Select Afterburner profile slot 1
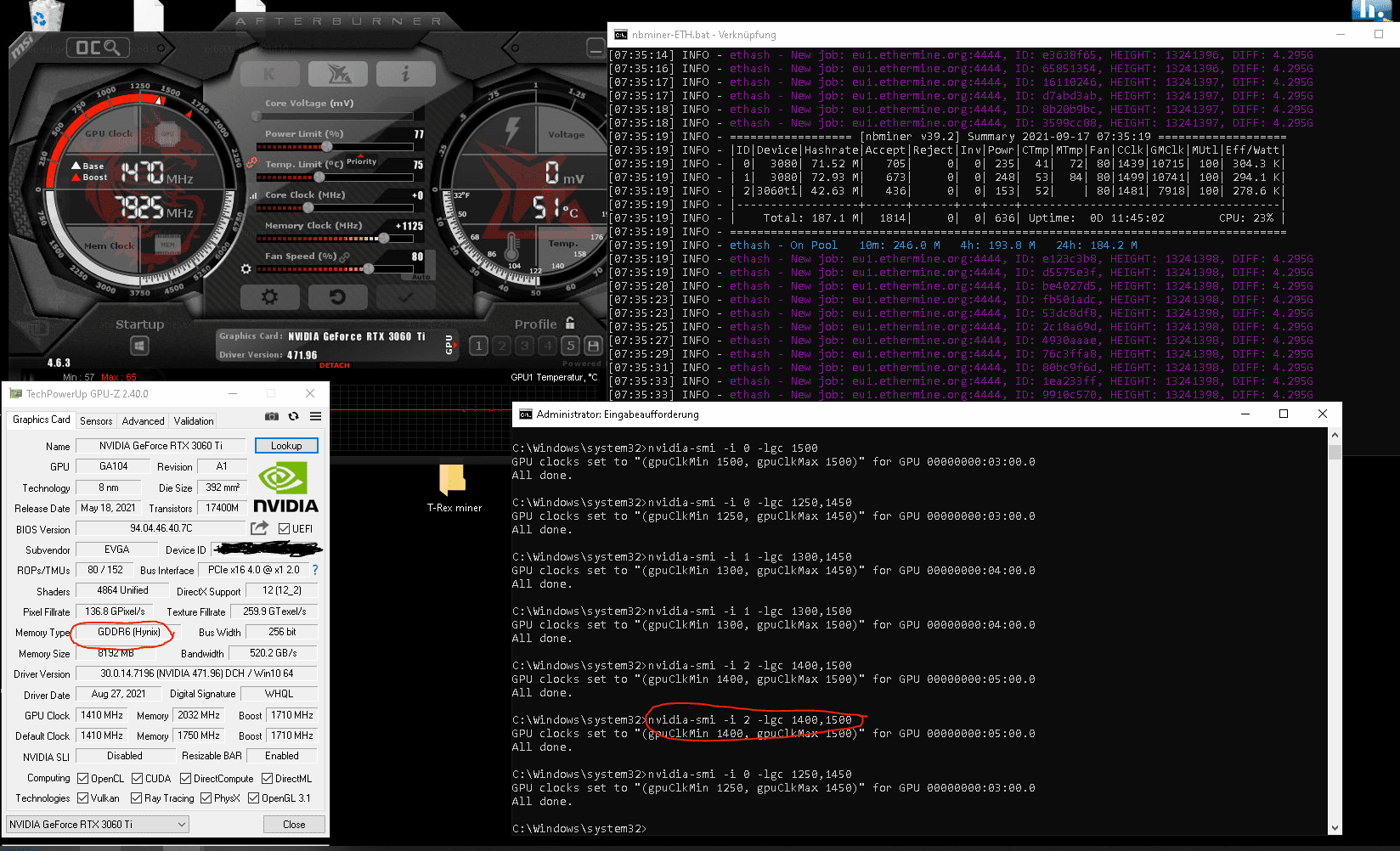The image size is (1400, 851). (479, 346)
